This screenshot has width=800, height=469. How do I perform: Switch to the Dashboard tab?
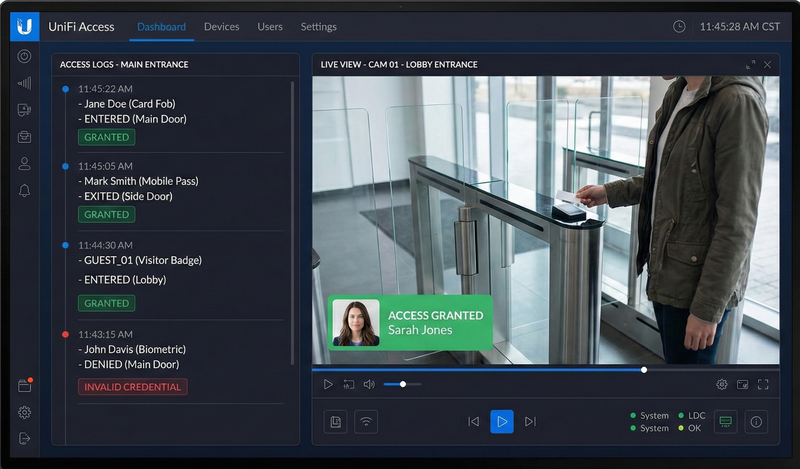point(161,27)
